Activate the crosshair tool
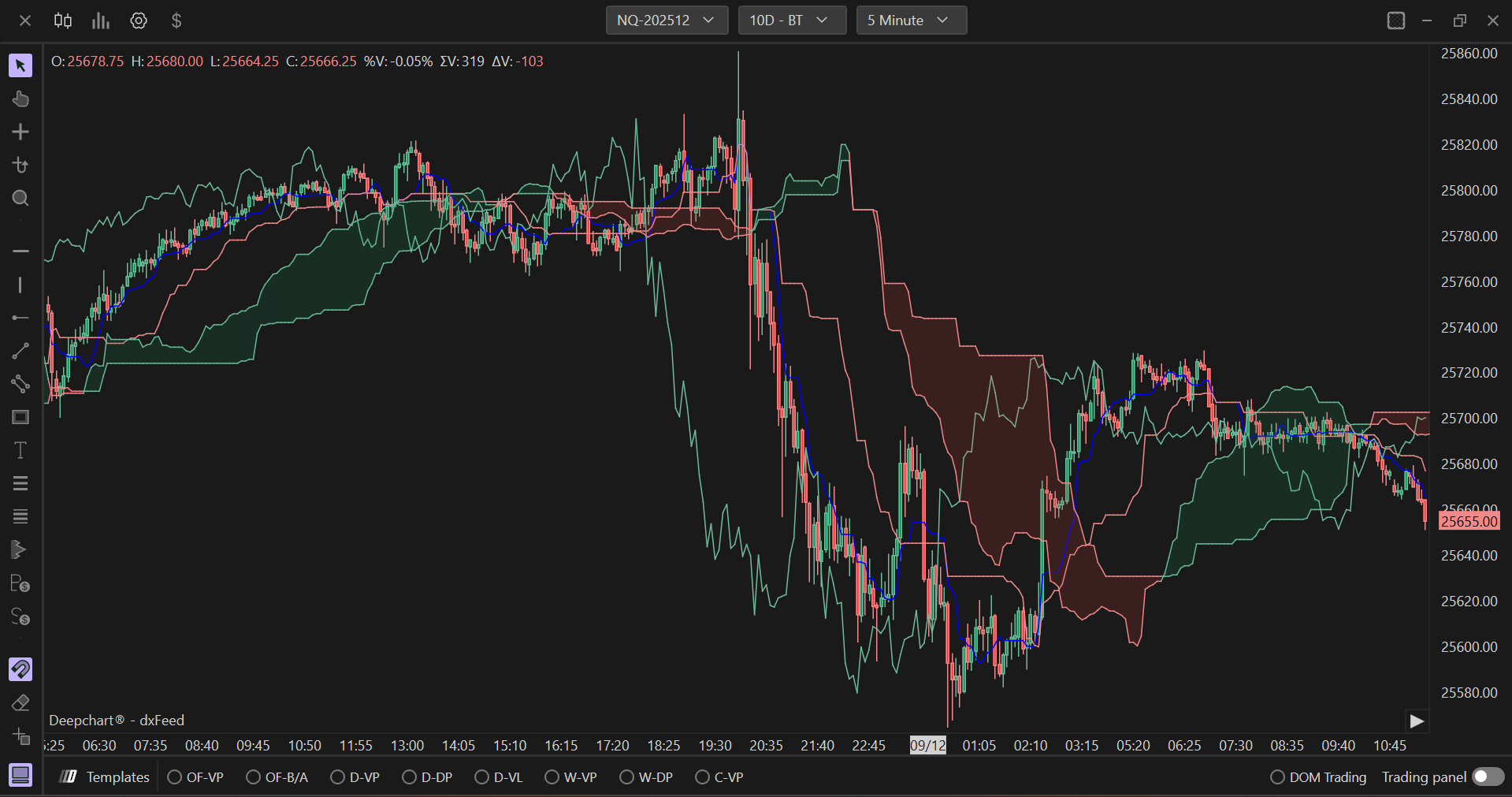Viewport: 1512px width, 797px height. click(20, 132)
